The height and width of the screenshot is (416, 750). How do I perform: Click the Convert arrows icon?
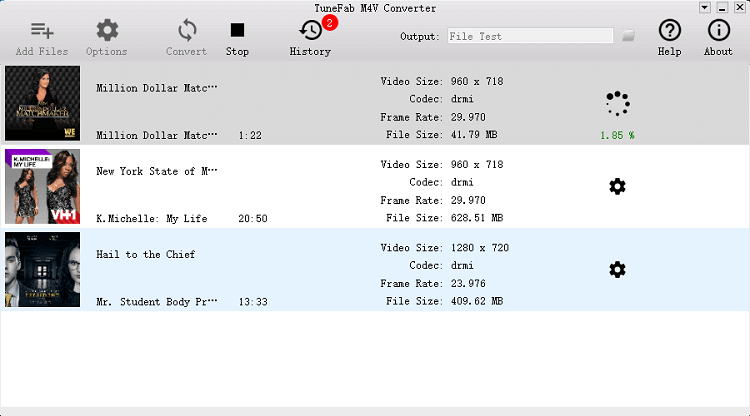point(187,30)
